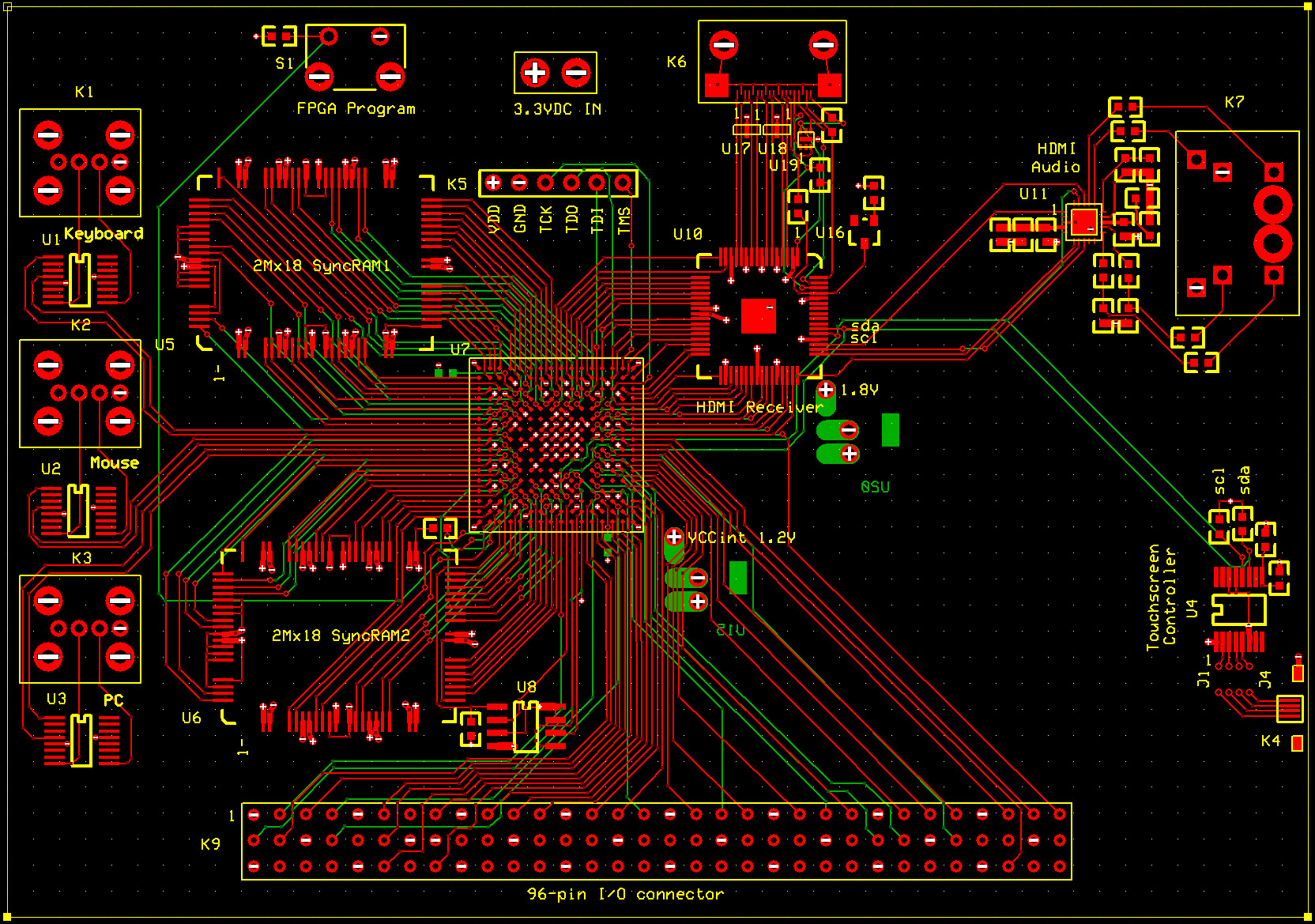
Task: Select the bottom-left square pad of K6
Action: (x=716, y=85)
